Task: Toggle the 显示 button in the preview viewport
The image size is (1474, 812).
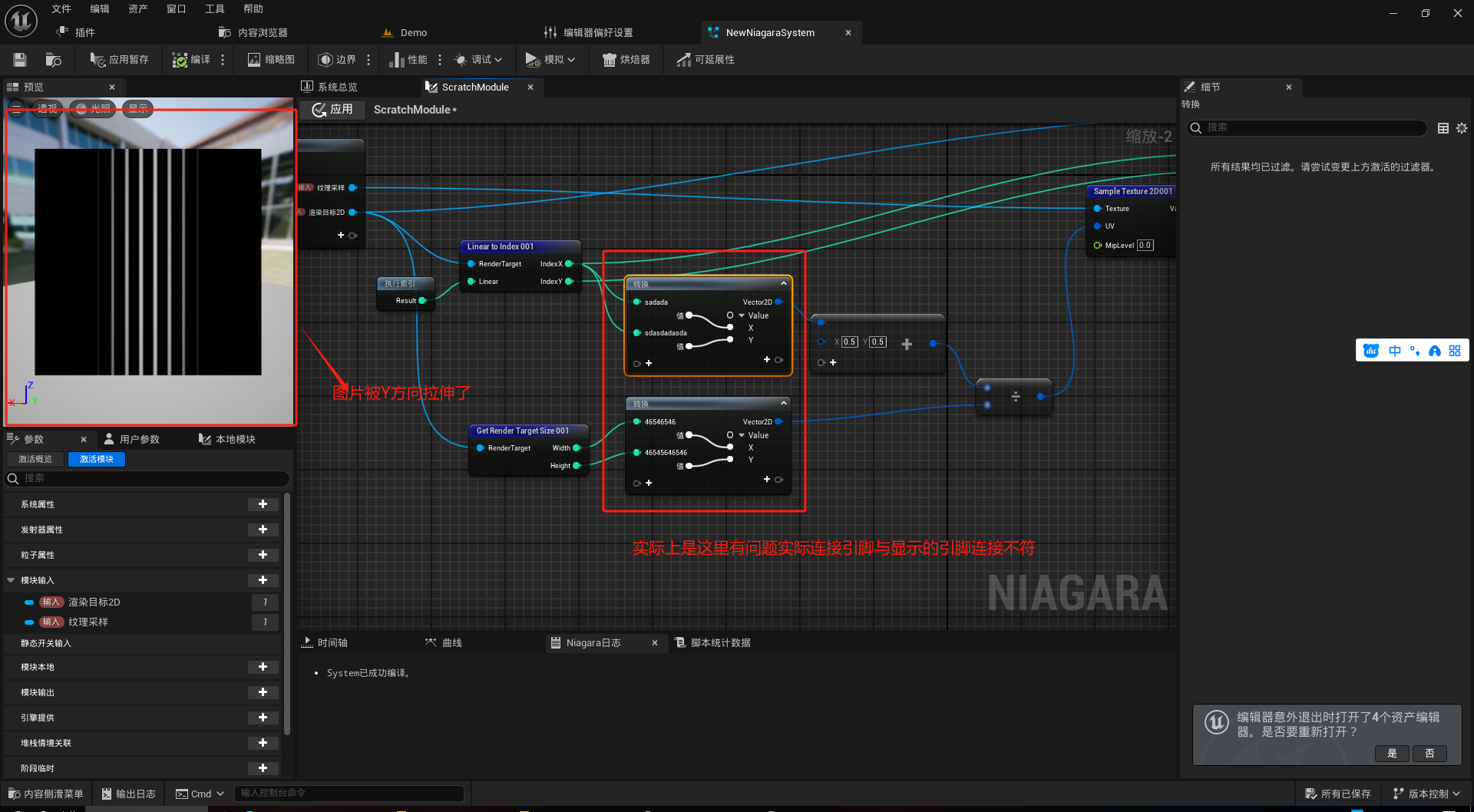Action: 137,108
